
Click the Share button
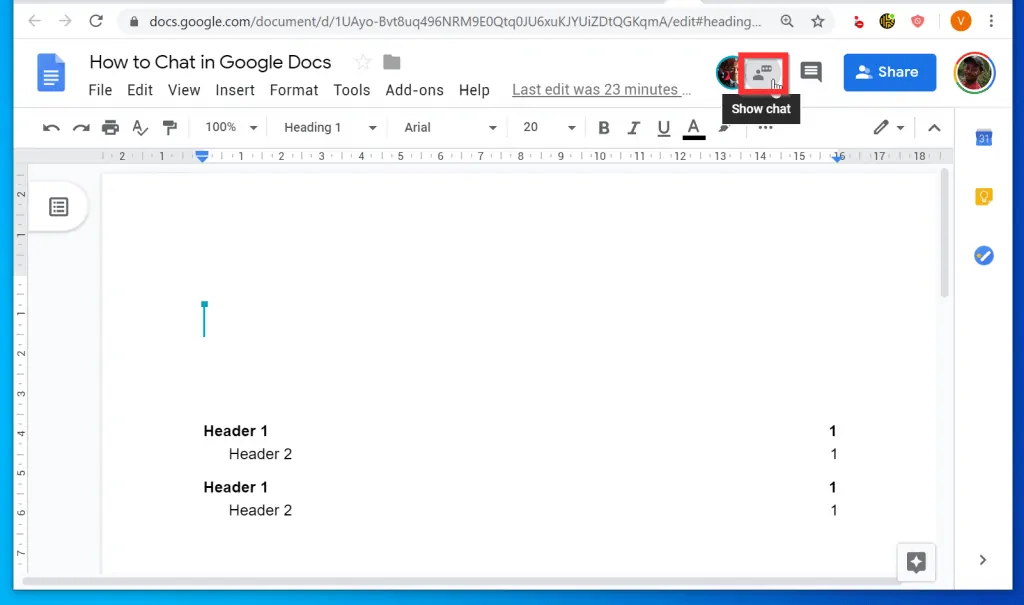point(889,71)
